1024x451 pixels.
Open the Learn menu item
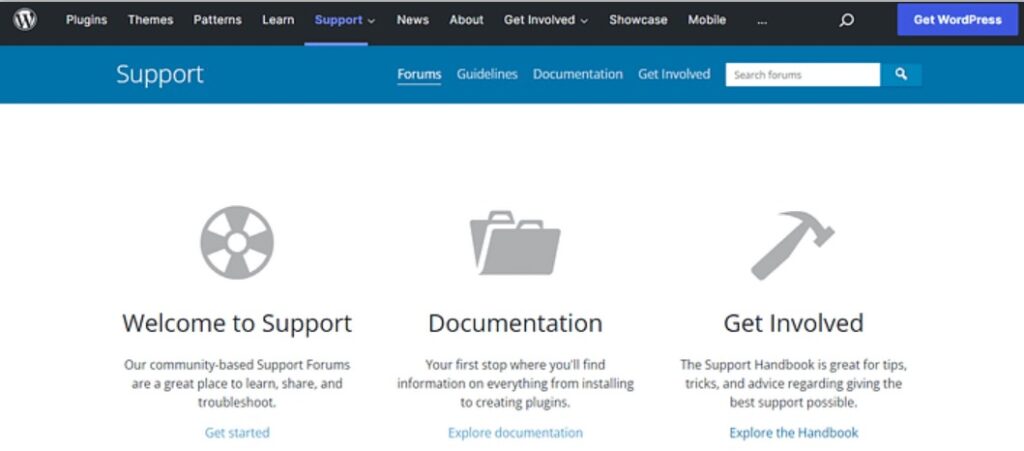pyautogui.click(x=278, y=20)
